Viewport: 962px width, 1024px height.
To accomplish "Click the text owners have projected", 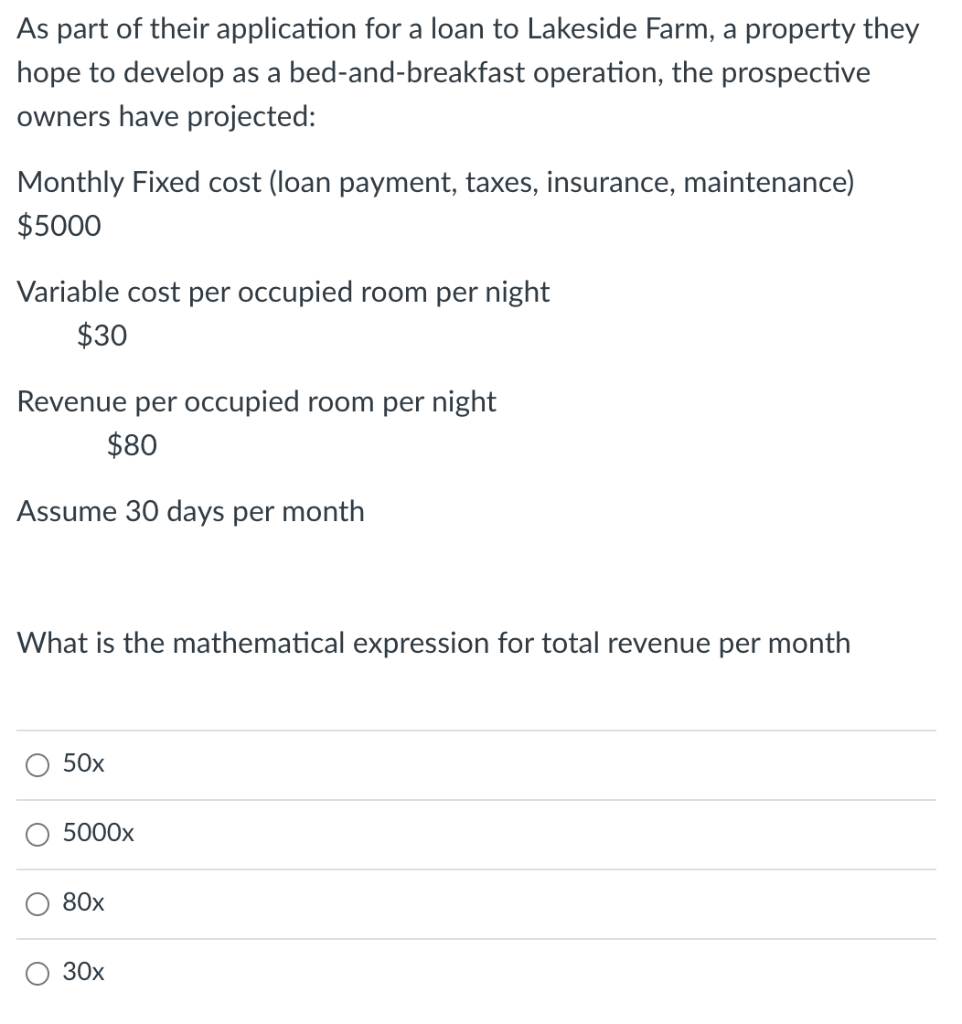I will tap(167, 116).
